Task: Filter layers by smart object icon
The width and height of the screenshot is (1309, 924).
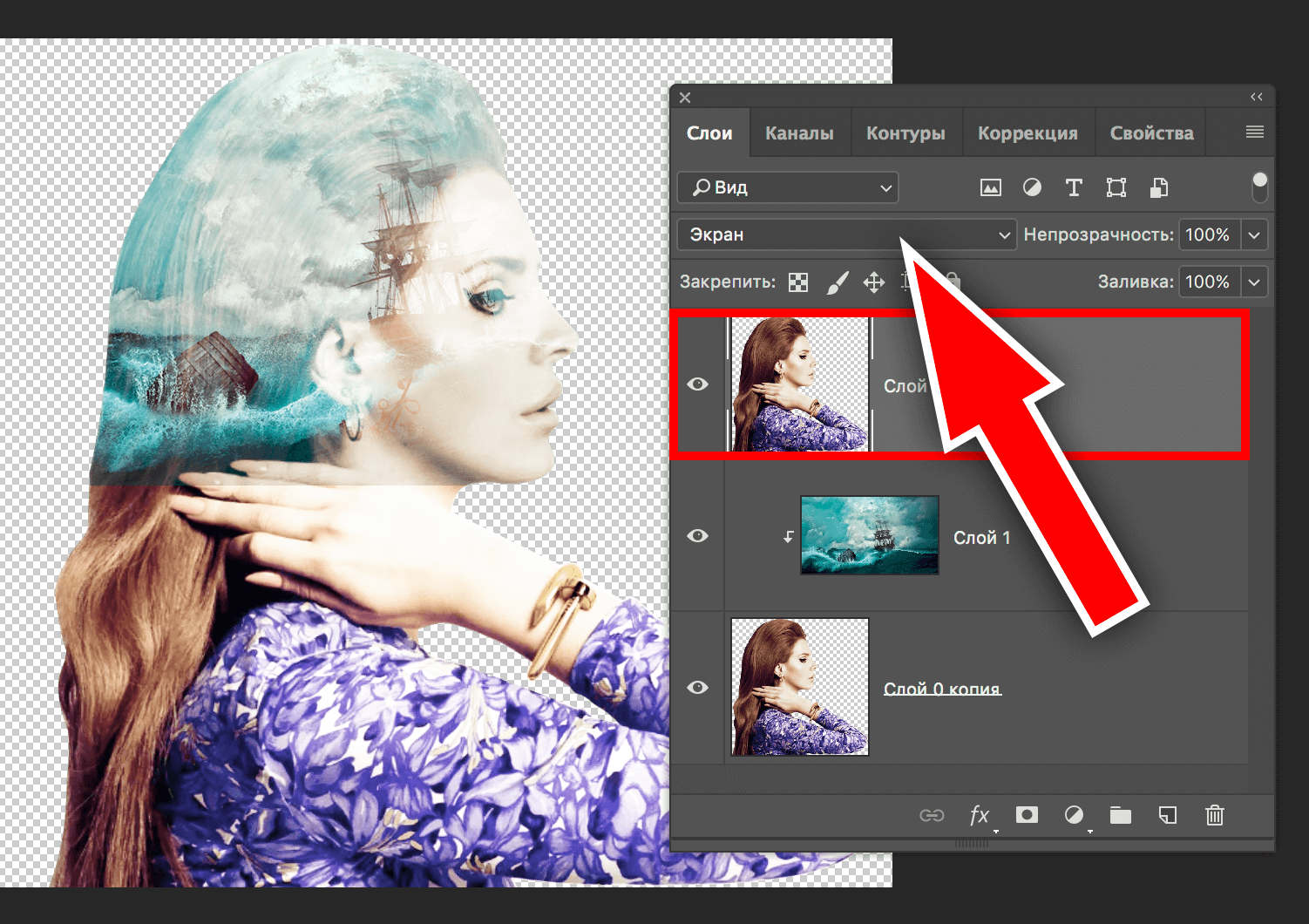Action: point(1158,187)
